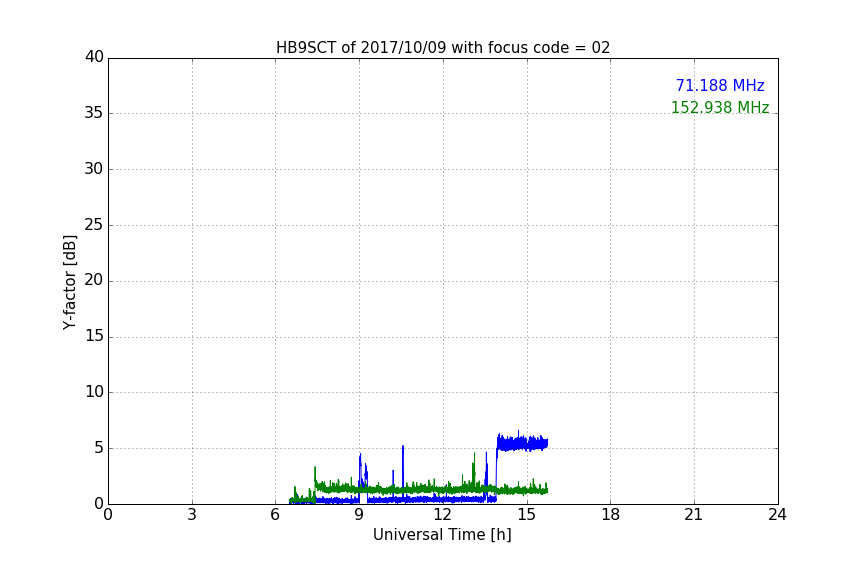Click the y-axis tick label 20
The width and height of the screenshot is (864, 576).
(94, 281)
